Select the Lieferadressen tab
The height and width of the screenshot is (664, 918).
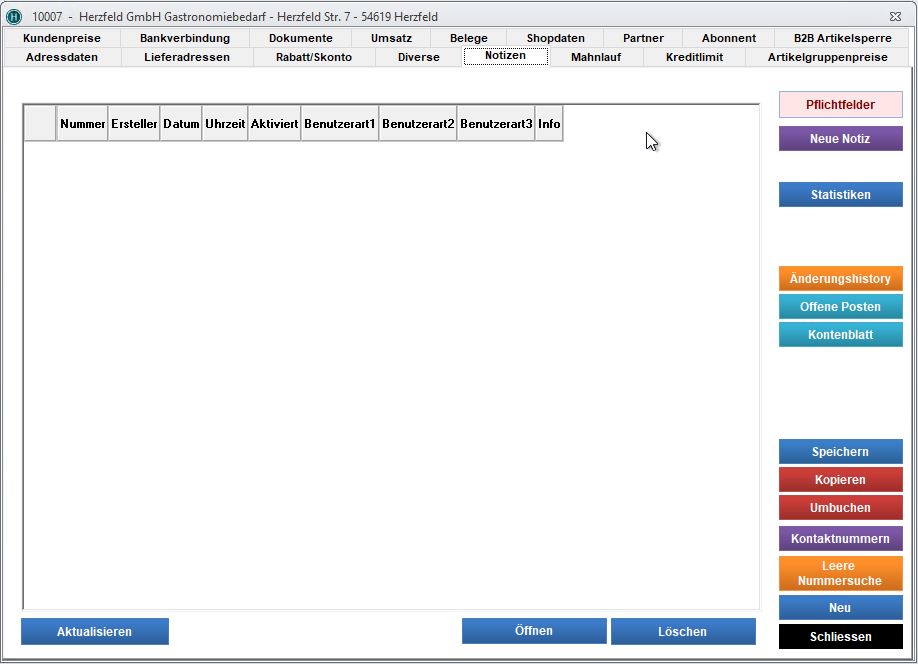point(187,57)
